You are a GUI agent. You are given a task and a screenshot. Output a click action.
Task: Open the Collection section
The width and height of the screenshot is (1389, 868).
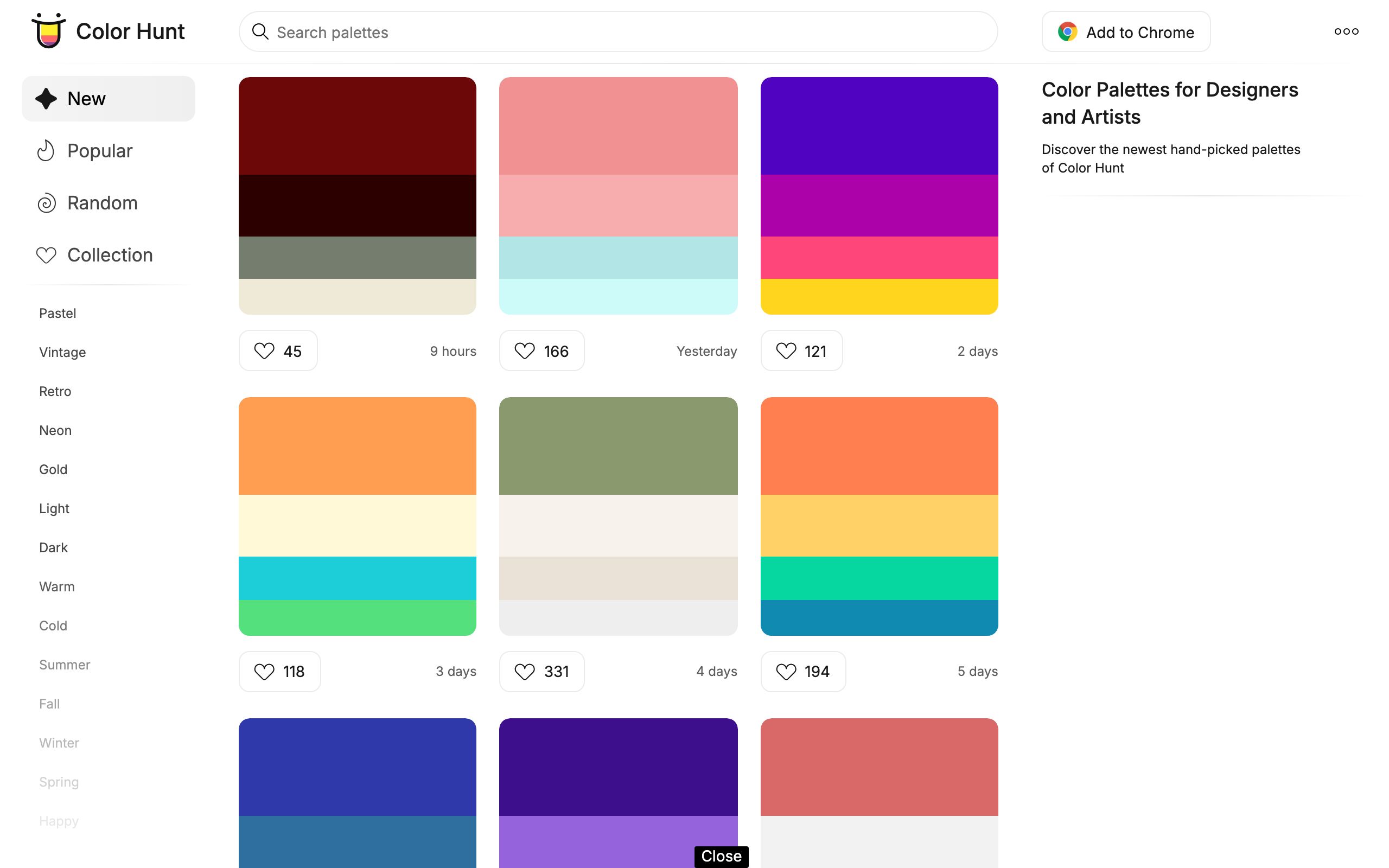[x=109, y=255]
